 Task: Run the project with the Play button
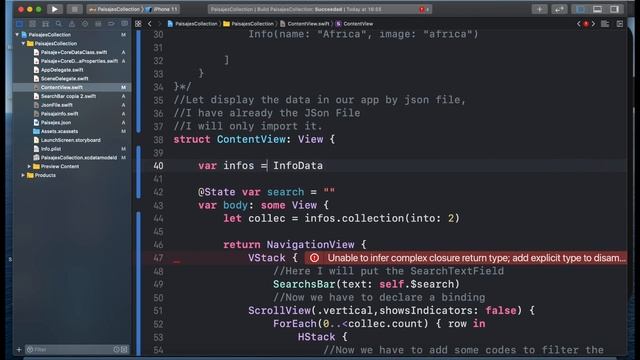[x=54, y=9]
